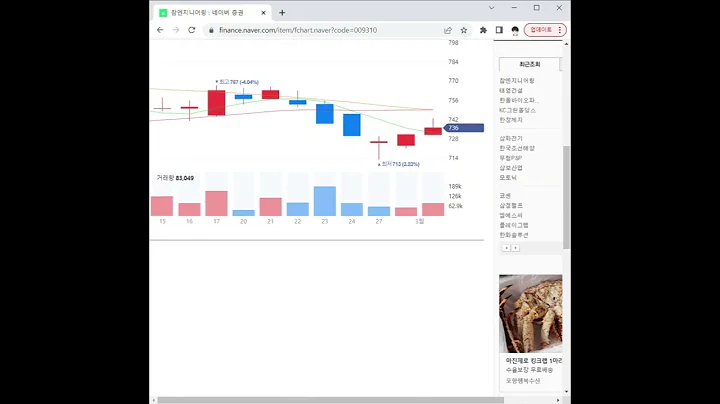
Task: Go back to the previous page
Action: [160, 30]
